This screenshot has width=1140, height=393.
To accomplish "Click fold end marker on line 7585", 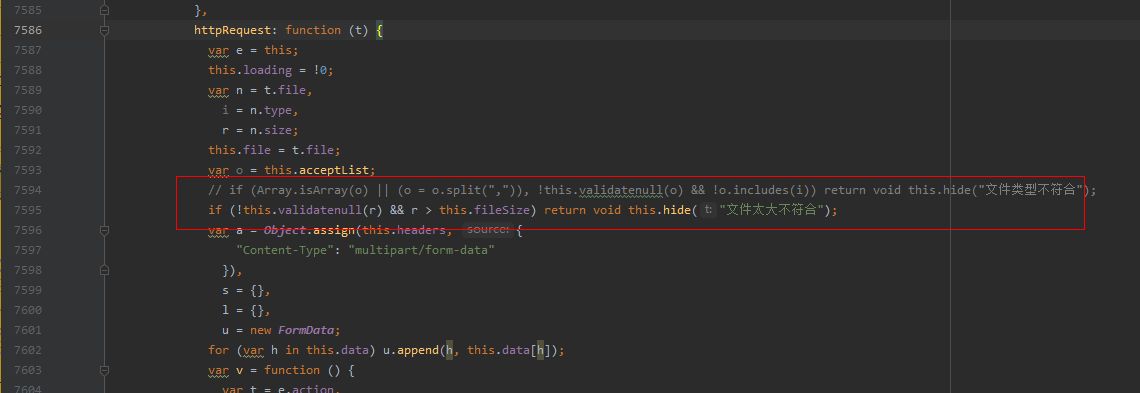I will (105, 10).
